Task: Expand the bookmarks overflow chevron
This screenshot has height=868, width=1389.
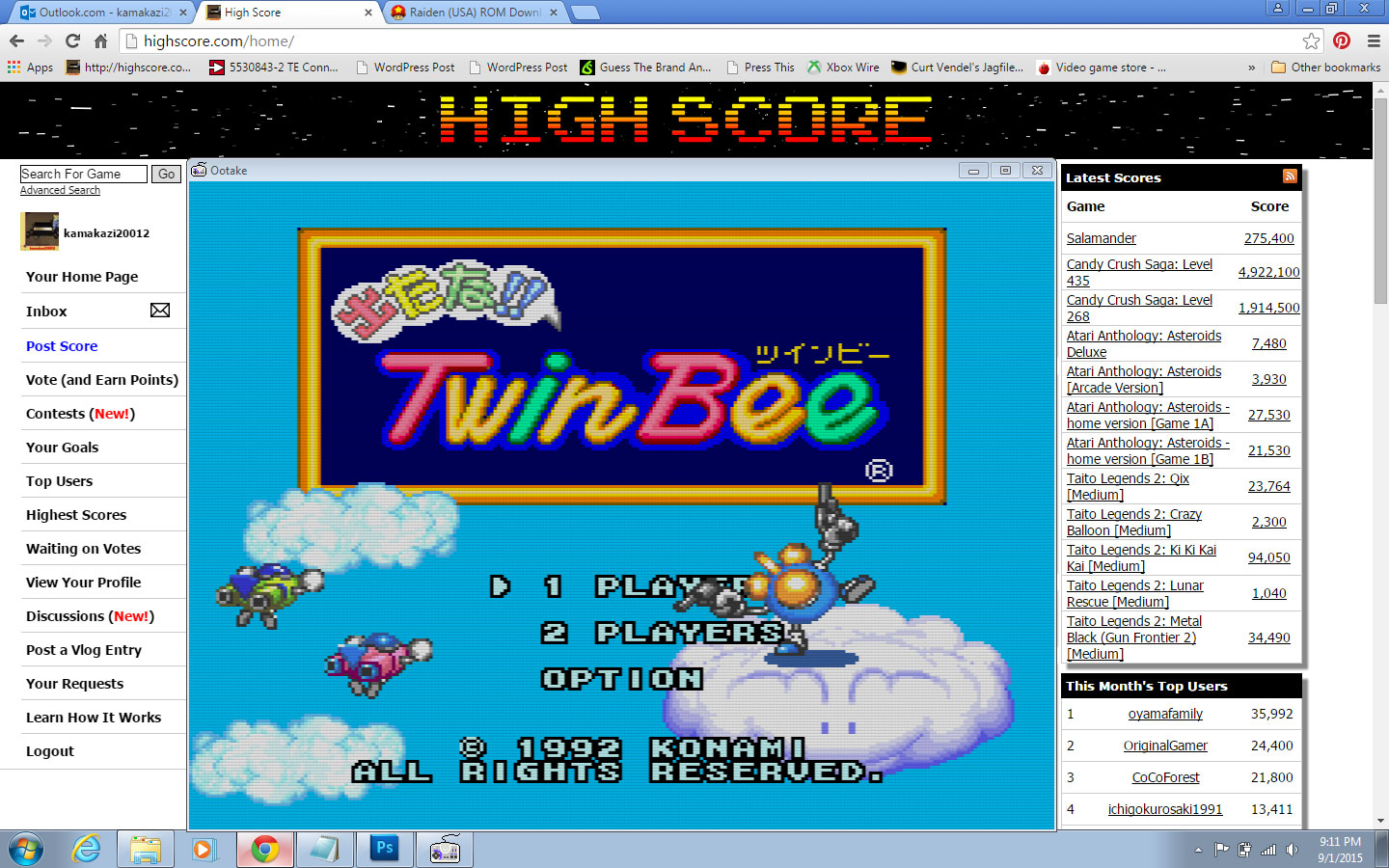Action: coord(1251,68)
